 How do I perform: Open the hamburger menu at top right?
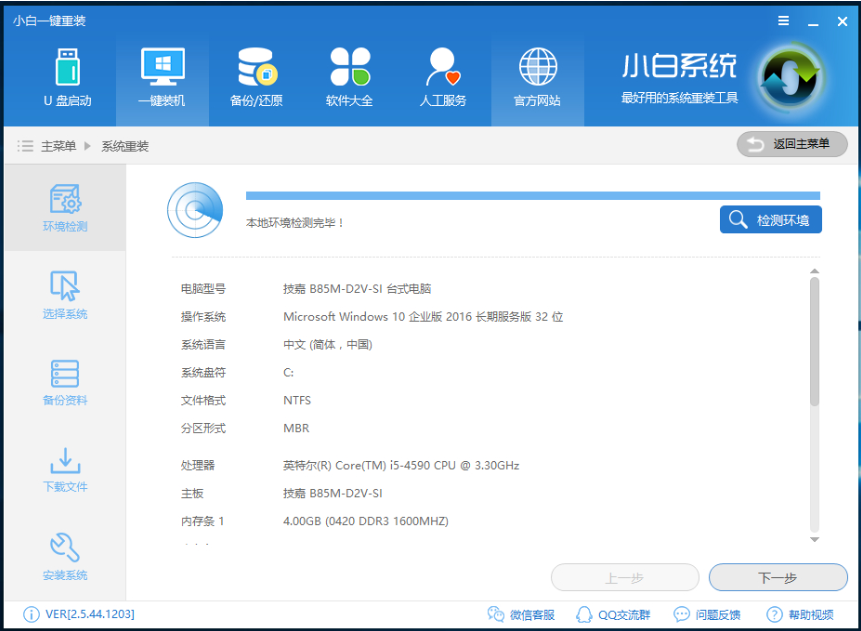point(783,20)
